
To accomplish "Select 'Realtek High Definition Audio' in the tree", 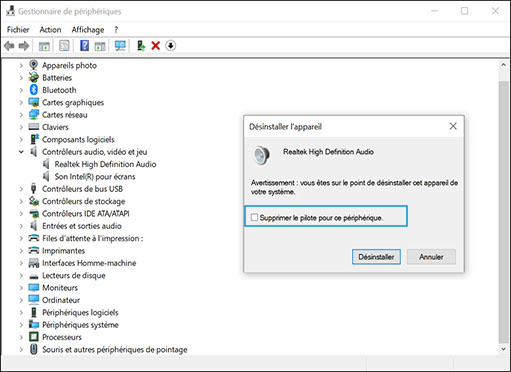I will point(105,164).
